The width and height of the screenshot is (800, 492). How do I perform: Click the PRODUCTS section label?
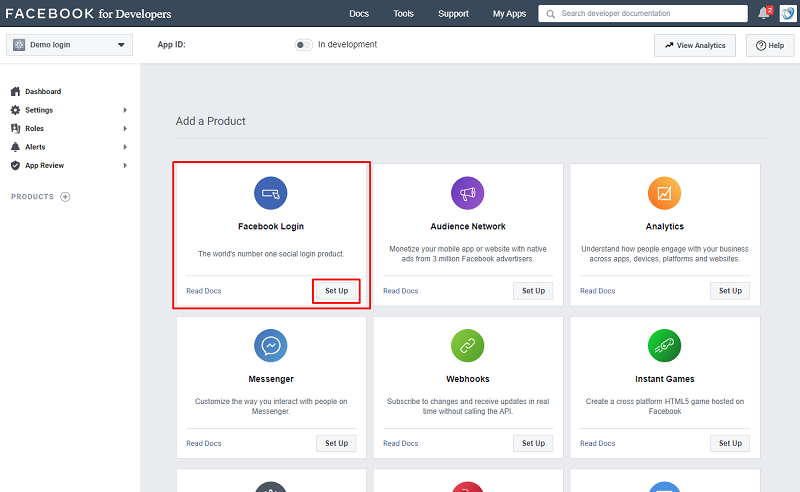32,196
